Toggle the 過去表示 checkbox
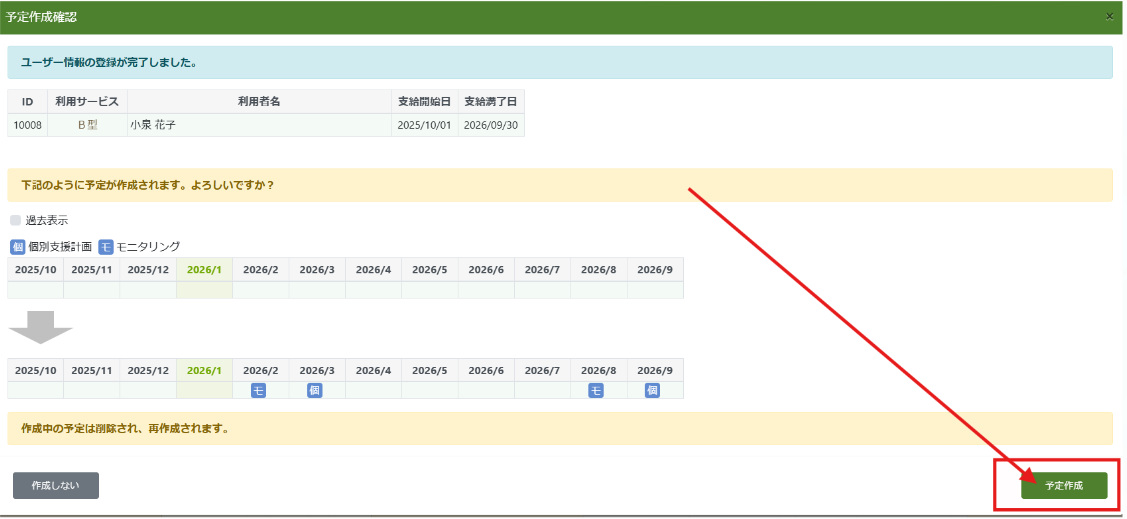 tap(15, 220)
